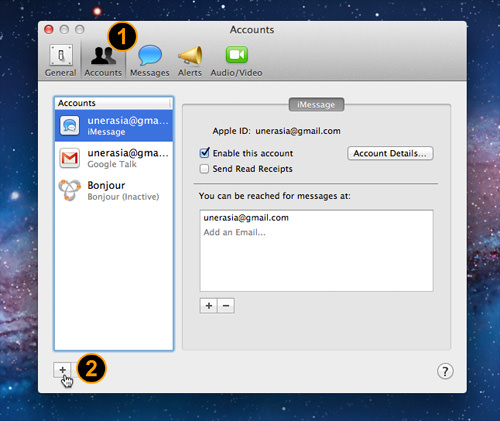Close the Accounts preferences window
Viewport: 500px width, 421px height.
coord(49,30)
